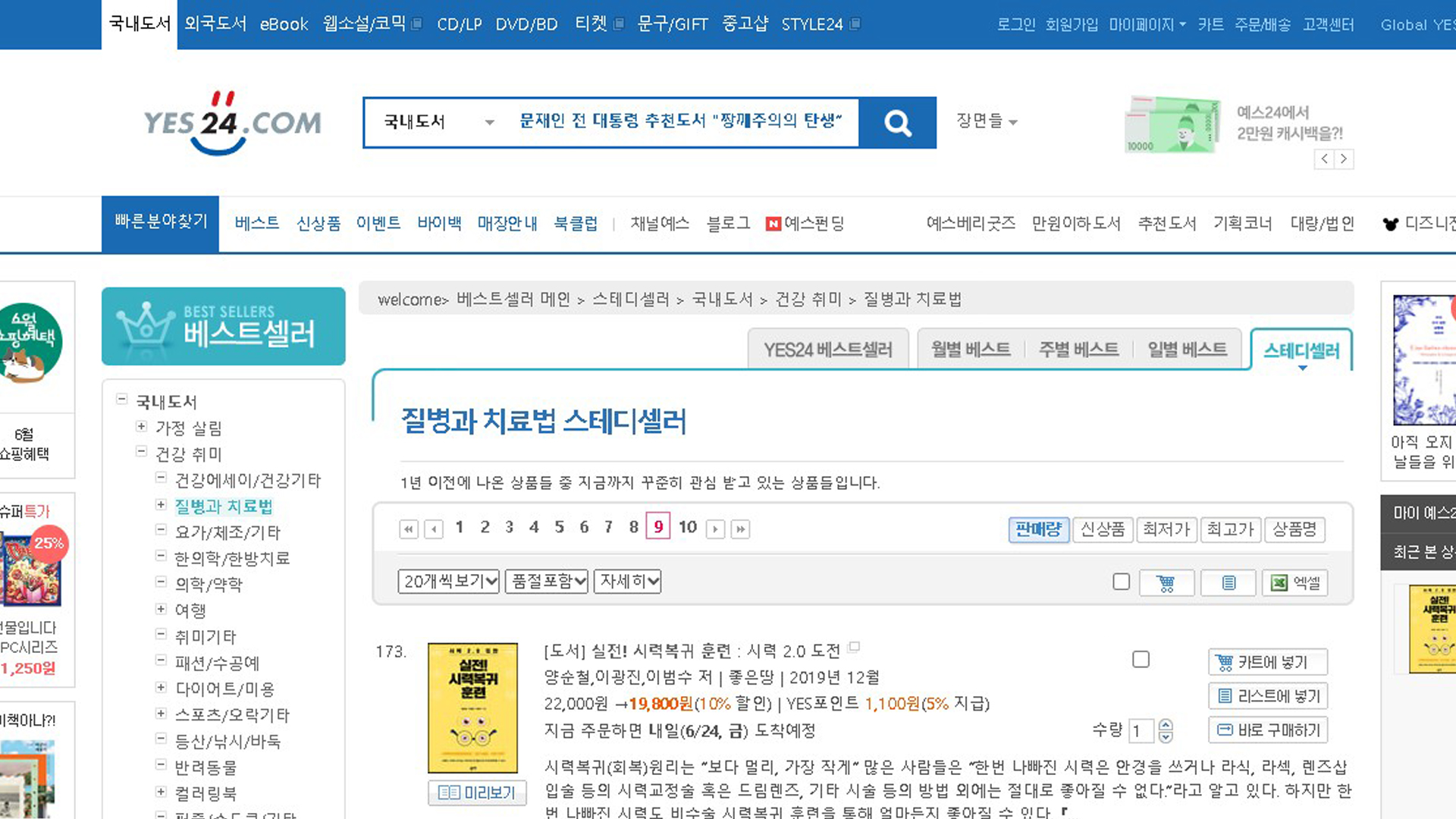Open the 빠른분야찾기 menu
Image resolution: width=1456 pixels, height=819 pixels.
tap(161, 223)
